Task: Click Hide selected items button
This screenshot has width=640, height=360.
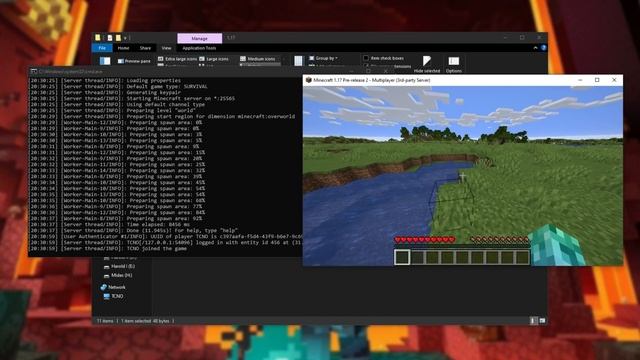Action: tap(427, 64)
